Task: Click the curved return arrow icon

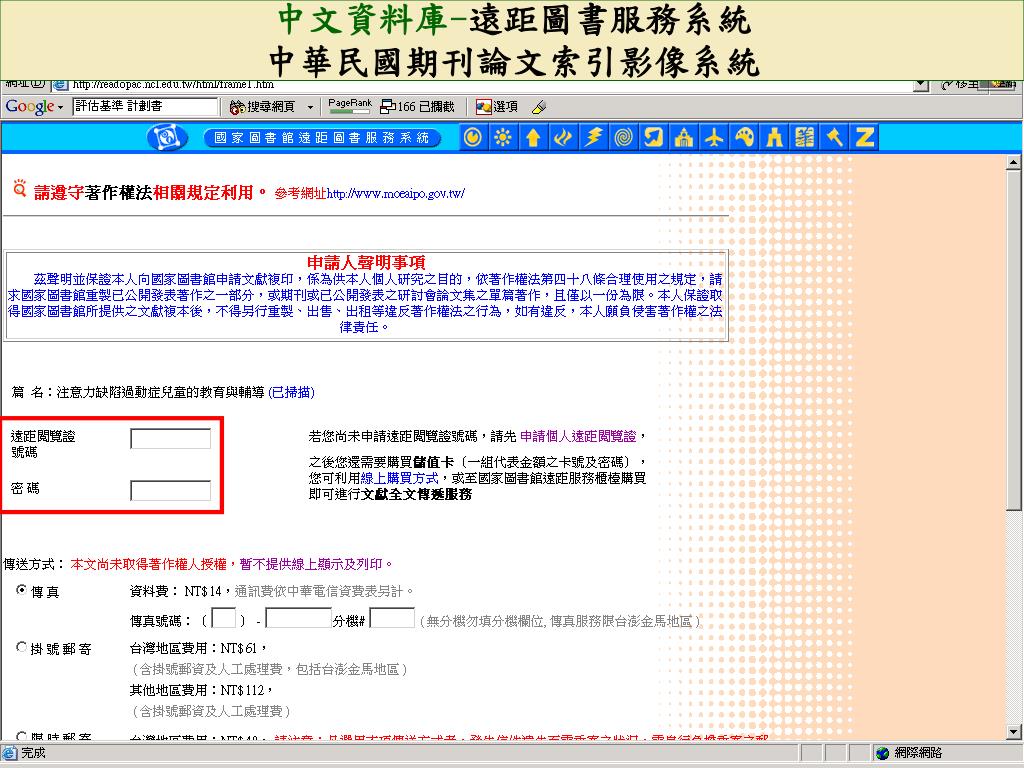Action: [654, 137]
